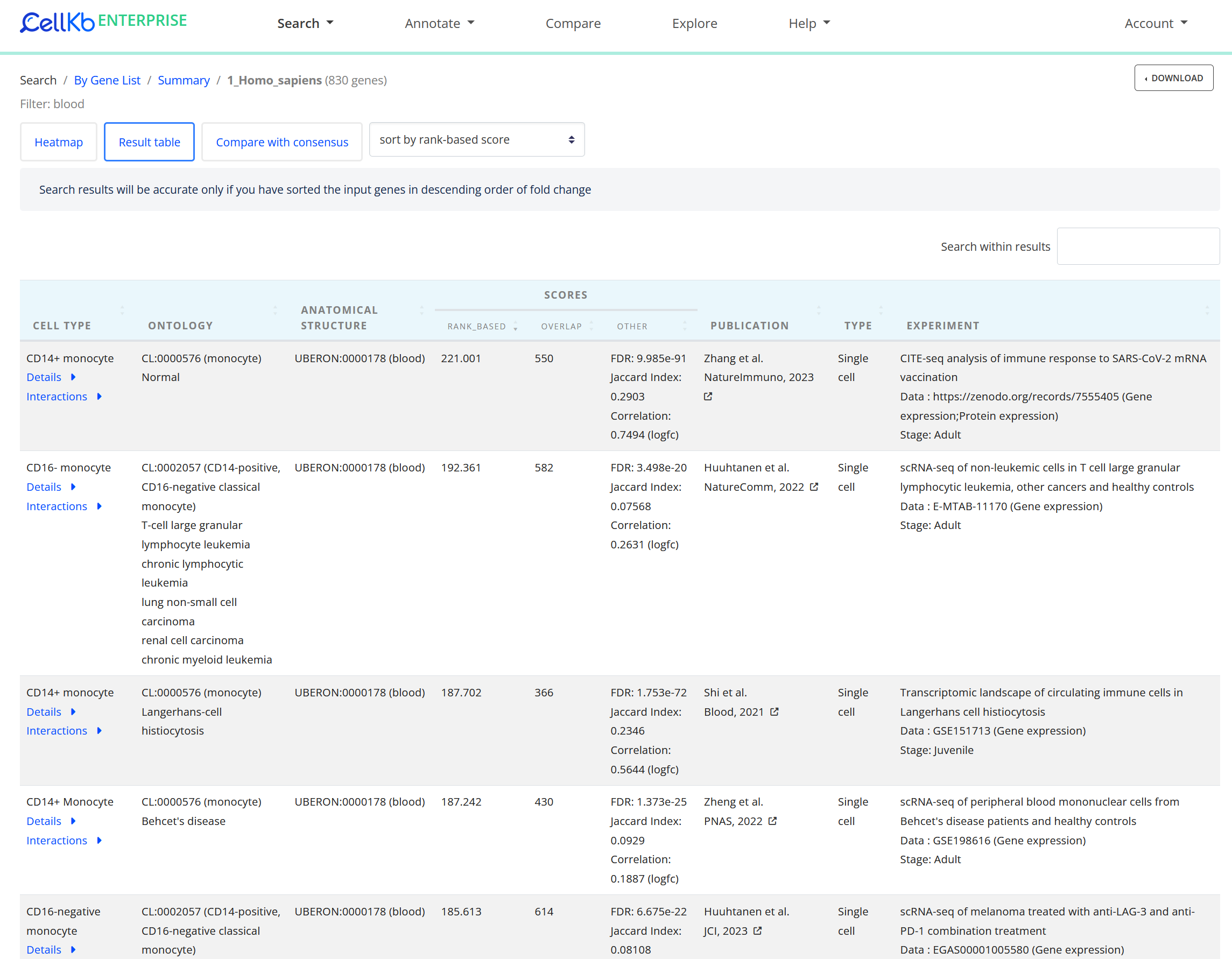The width and height of the screenshot is (1232, 959).
Task: Open the Search menu dropdown
Action: coord(305,23)
